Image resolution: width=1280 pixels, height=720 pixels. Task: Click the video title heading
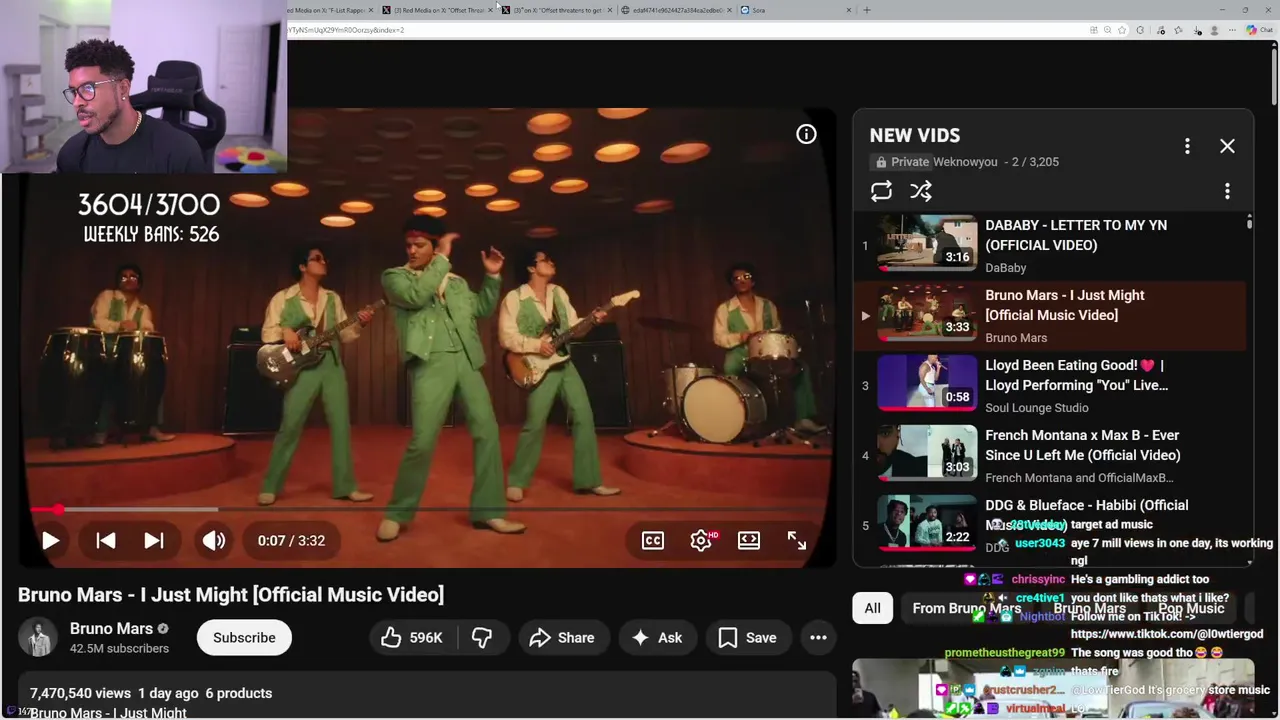[231, 594]
